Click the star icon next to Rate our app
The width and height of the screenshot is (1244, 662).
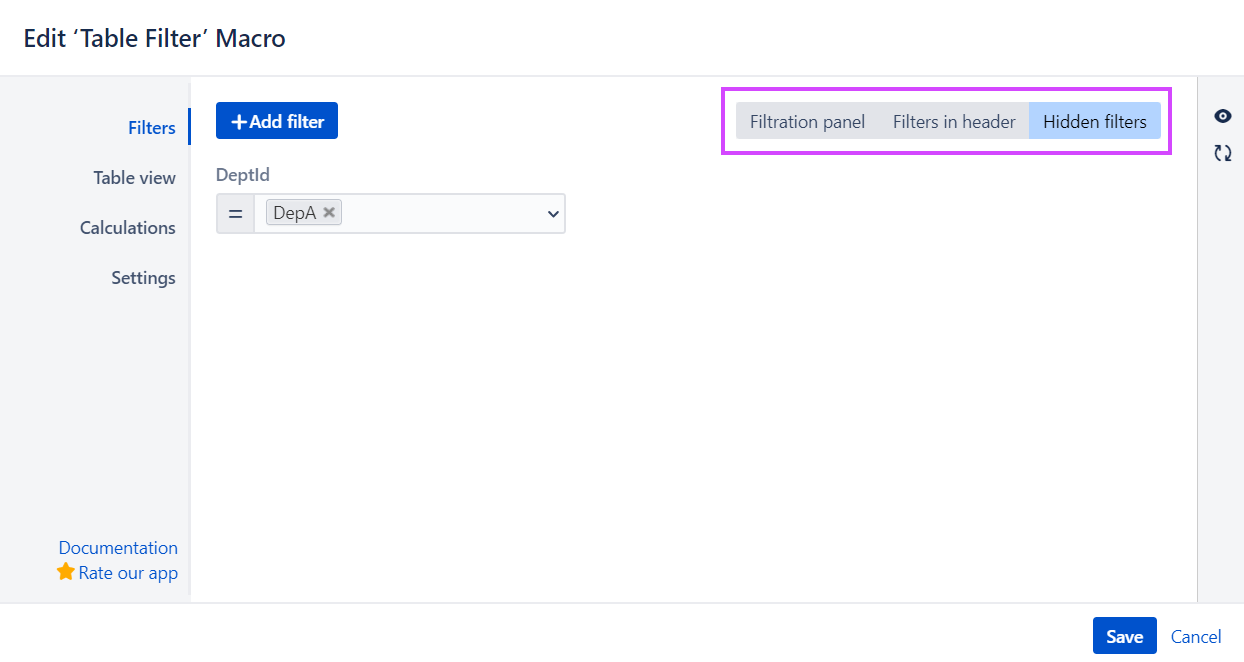pos(66,572)
